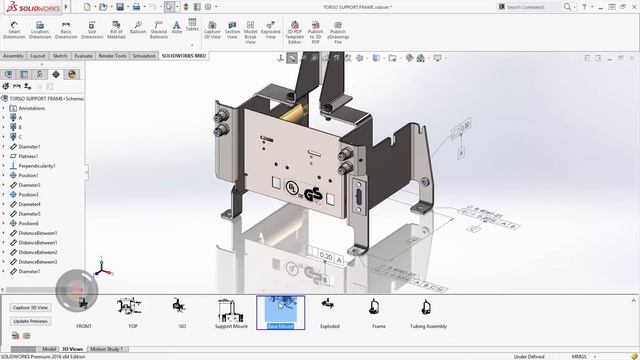Activate the Section View tool

[232, 31]
